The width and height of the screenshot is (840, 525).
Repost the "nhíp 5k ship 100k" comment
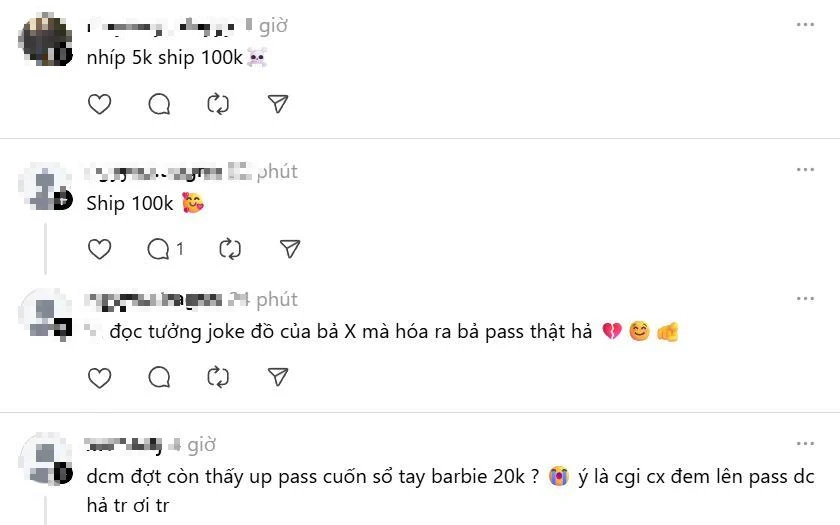(x=218, y=104)
